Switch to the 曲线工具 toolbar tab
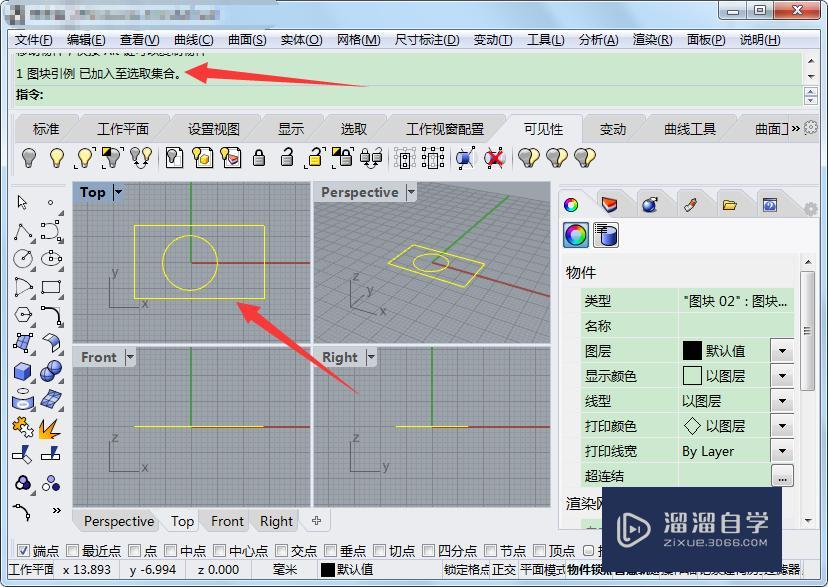The width and height of the screenshot is (828, 587). (690, 129)
